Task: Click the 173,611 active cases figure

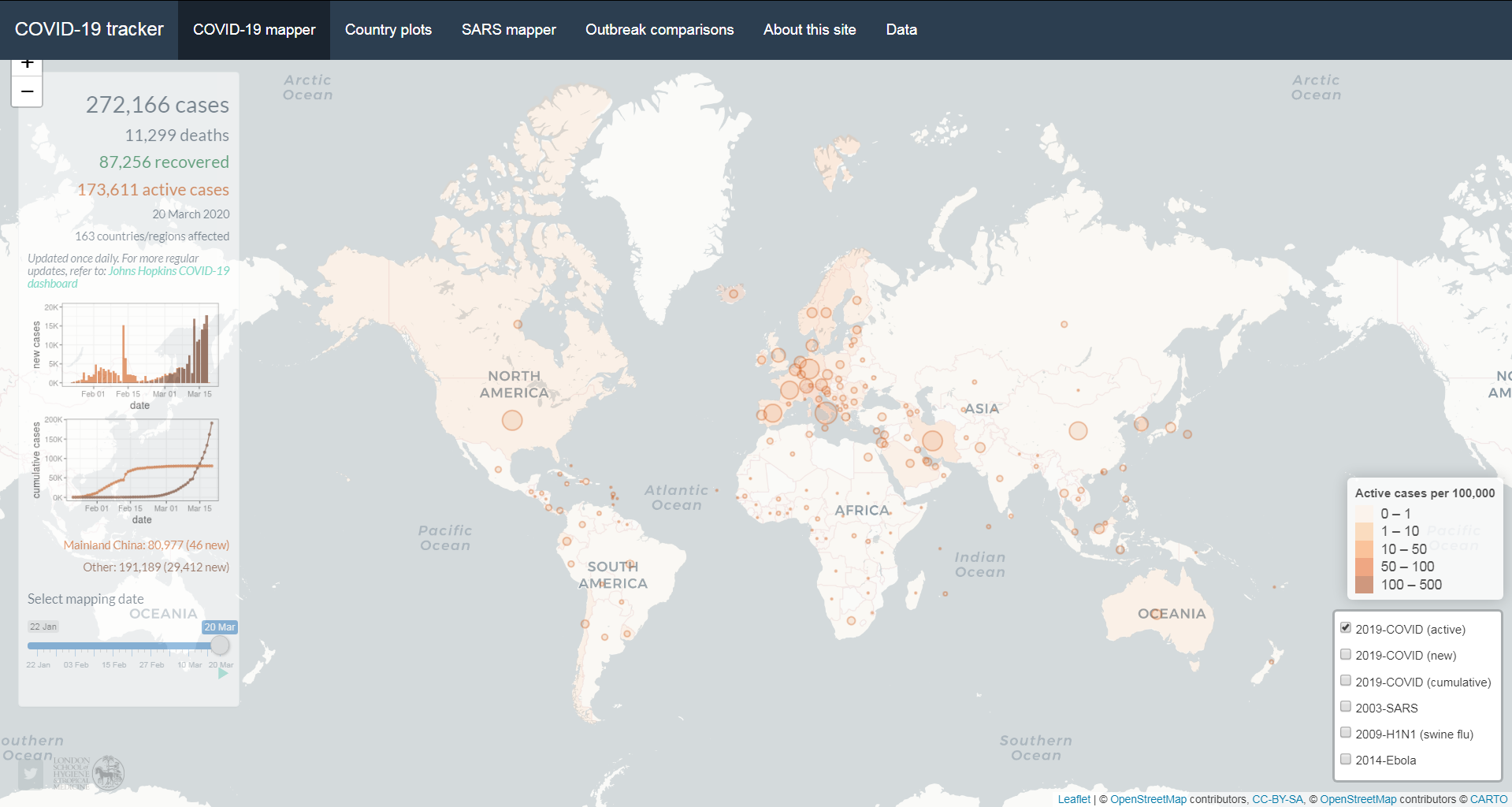Action: coord(153,190)
